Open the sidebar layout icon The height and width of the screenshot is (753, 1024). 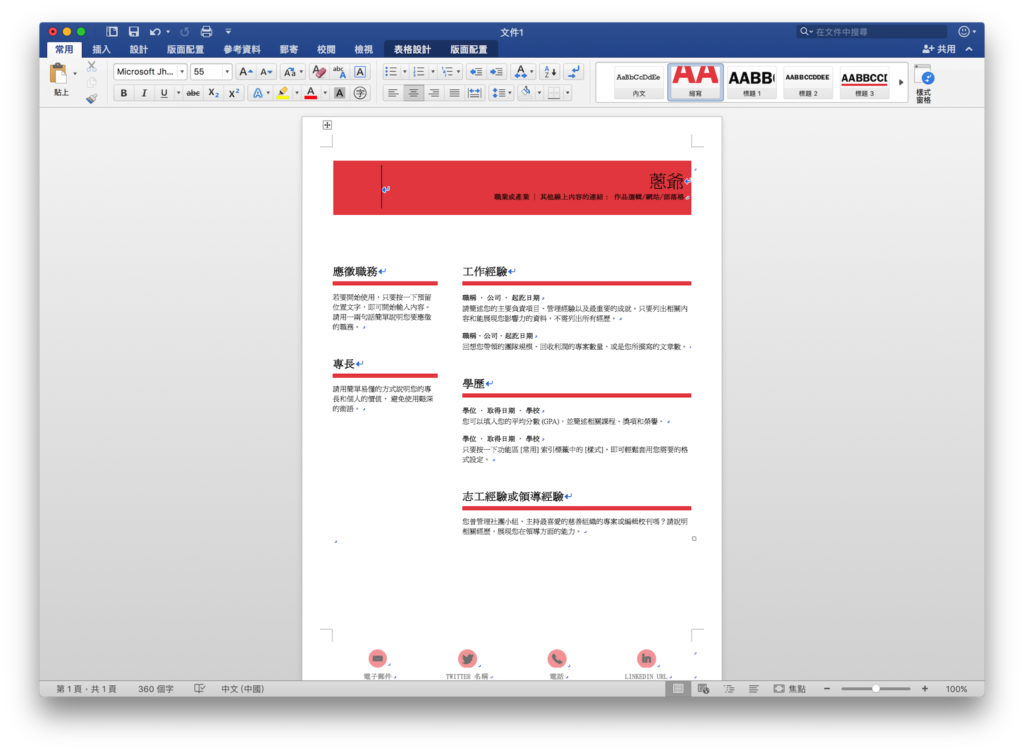point(112,31)
